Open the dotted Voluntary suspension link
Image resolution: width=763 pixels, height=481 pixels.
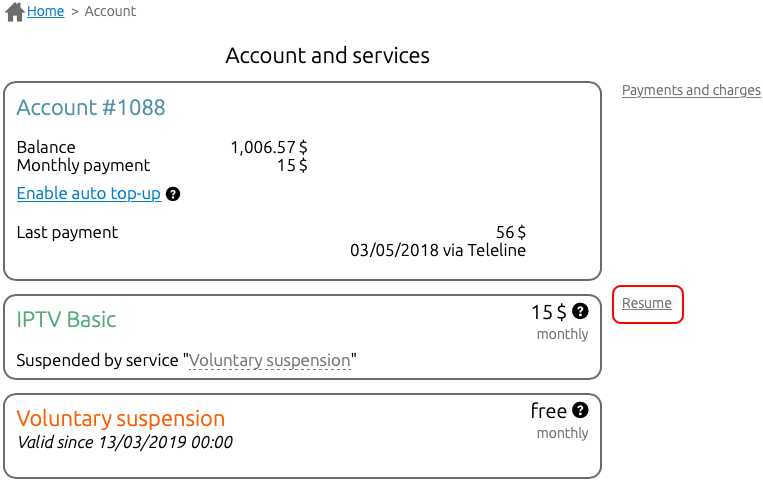click(x=270, y=360)
